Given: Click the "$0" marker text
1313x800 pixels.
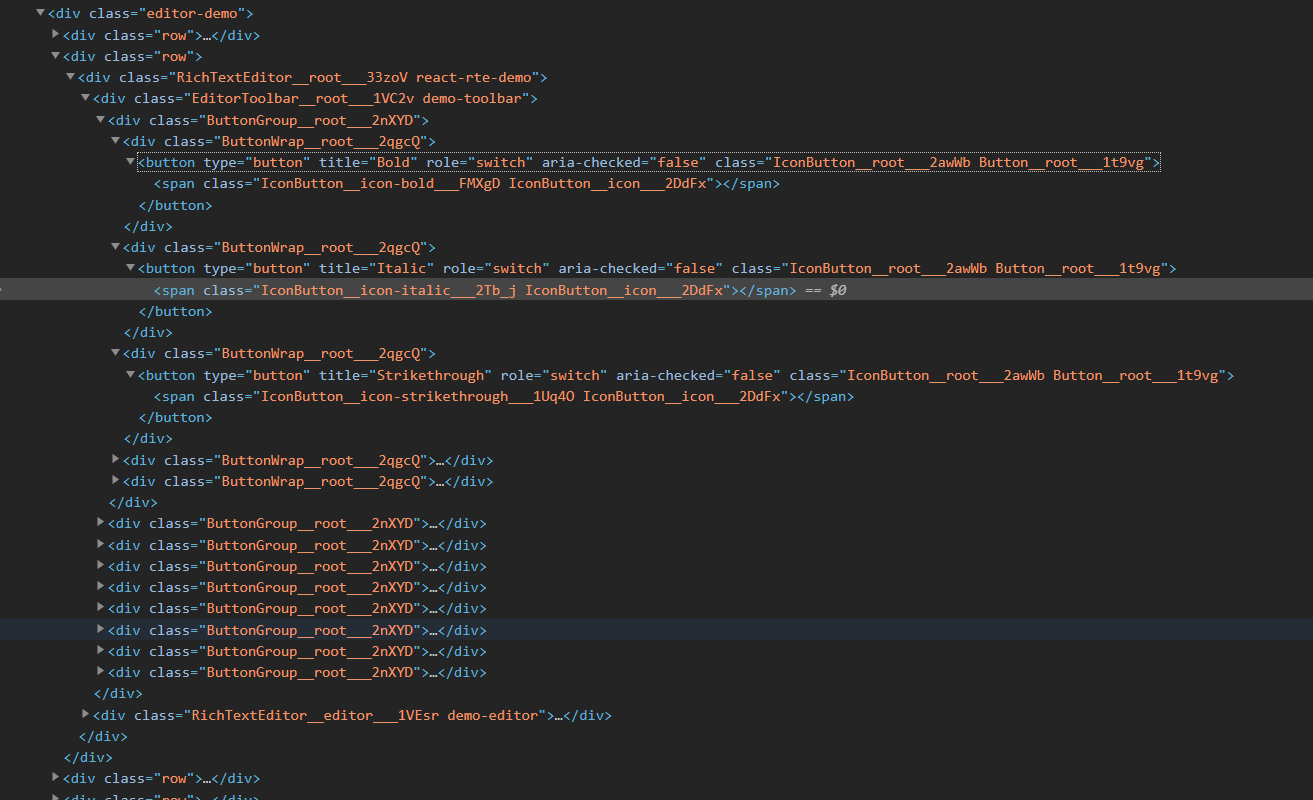Looking at the screenshot, I should 838,290.
